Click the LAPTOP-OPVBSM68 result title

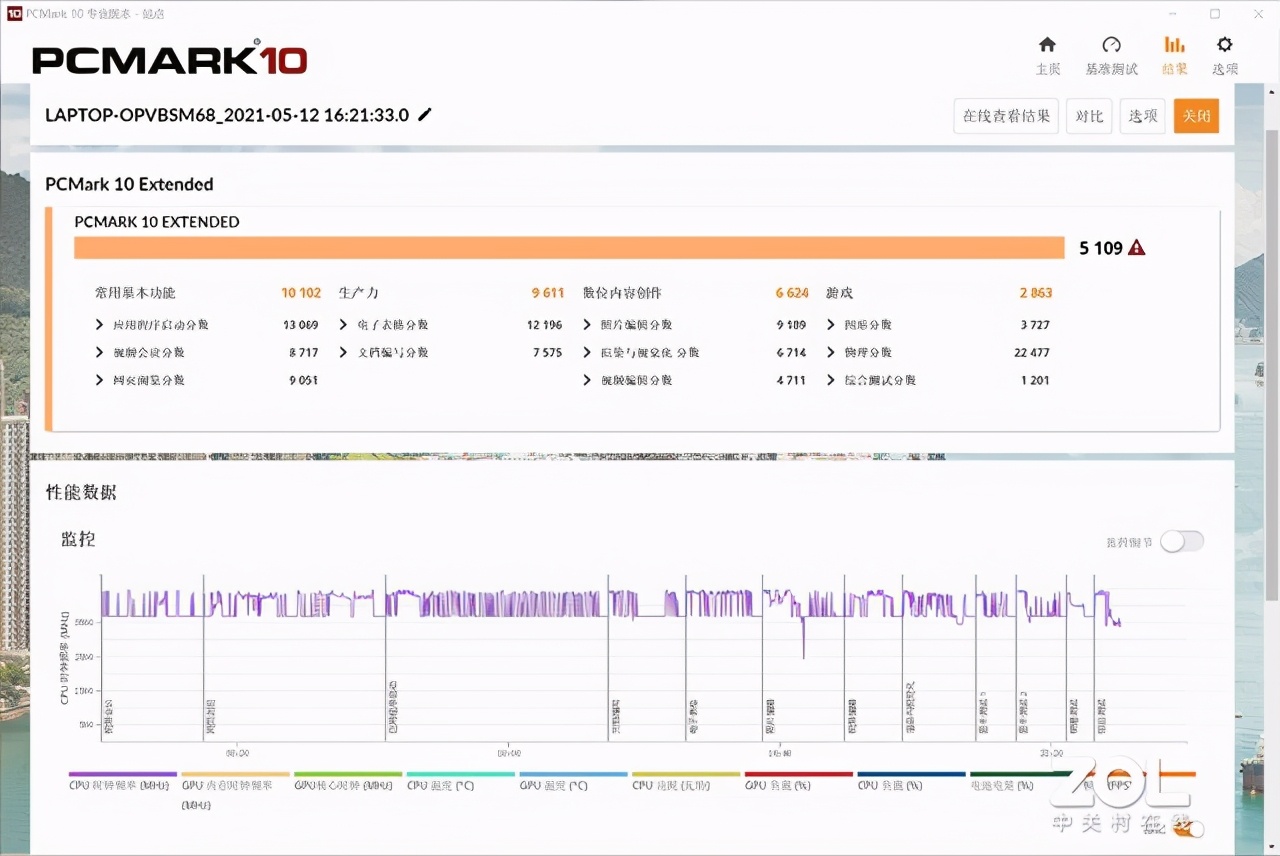(x=227, y=114)
